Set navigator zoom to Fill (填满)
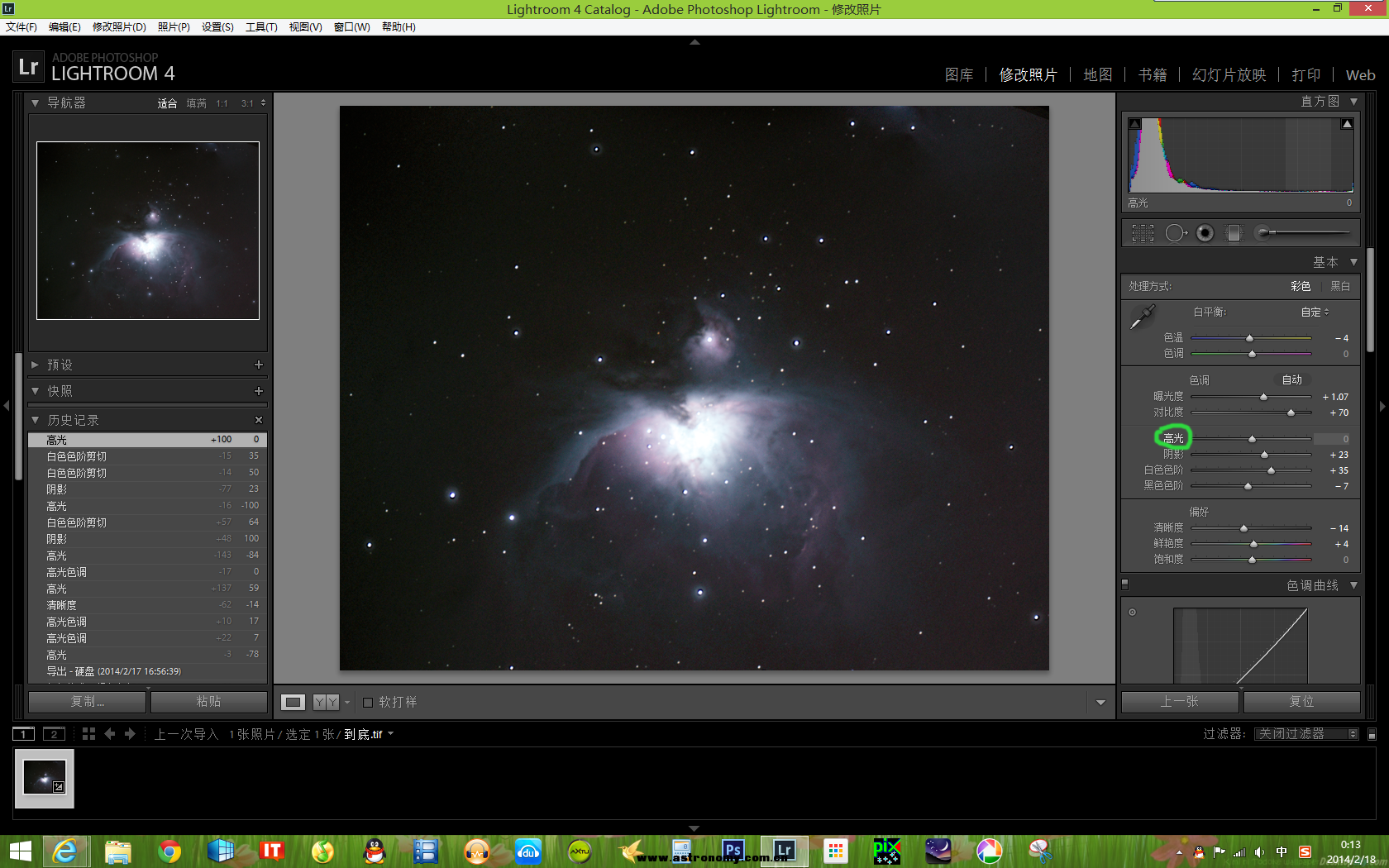The width and height of the screenshot is (1389, 868). click(197, 103)
